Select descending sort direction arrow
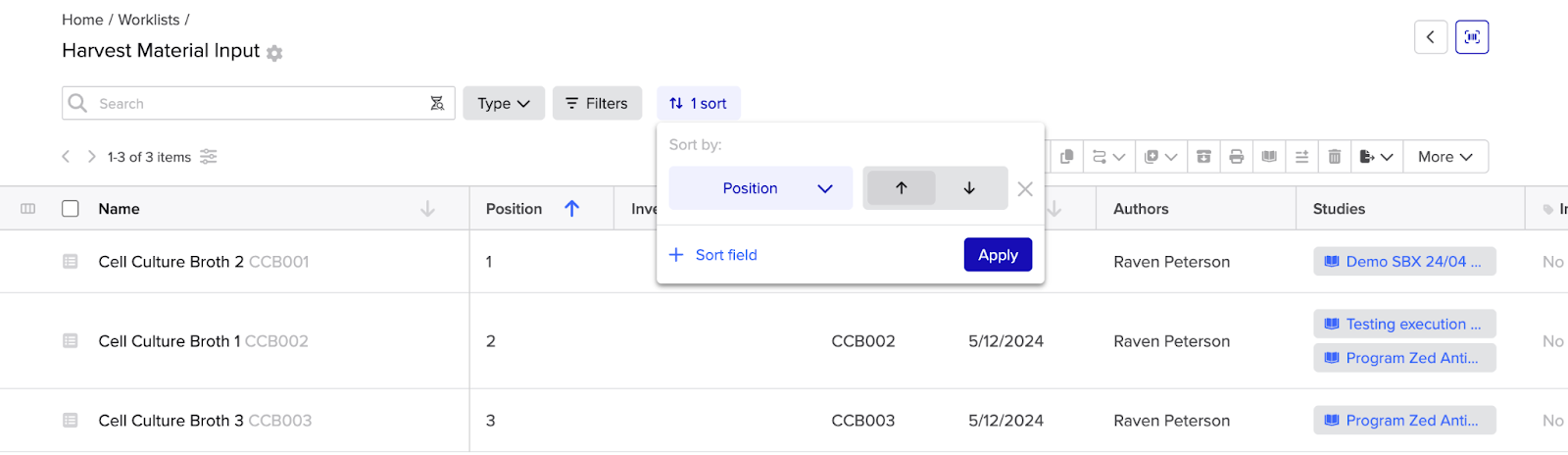This screenshot has height=455, width=1568. pos(969,188)
